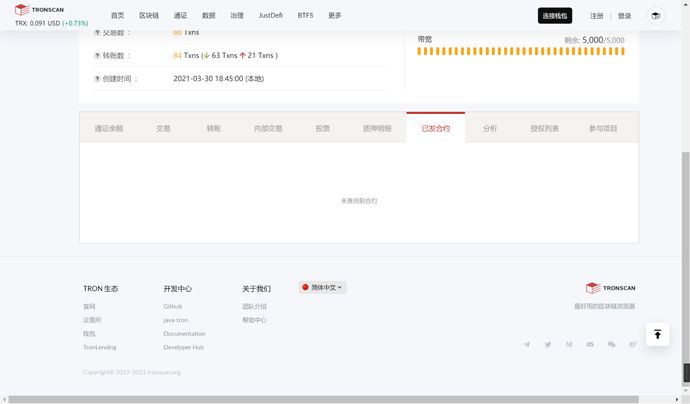Switch to the 质押明细 tab
Screen dimensions: 690x404
pyautogui.click(x=377, y=128)
